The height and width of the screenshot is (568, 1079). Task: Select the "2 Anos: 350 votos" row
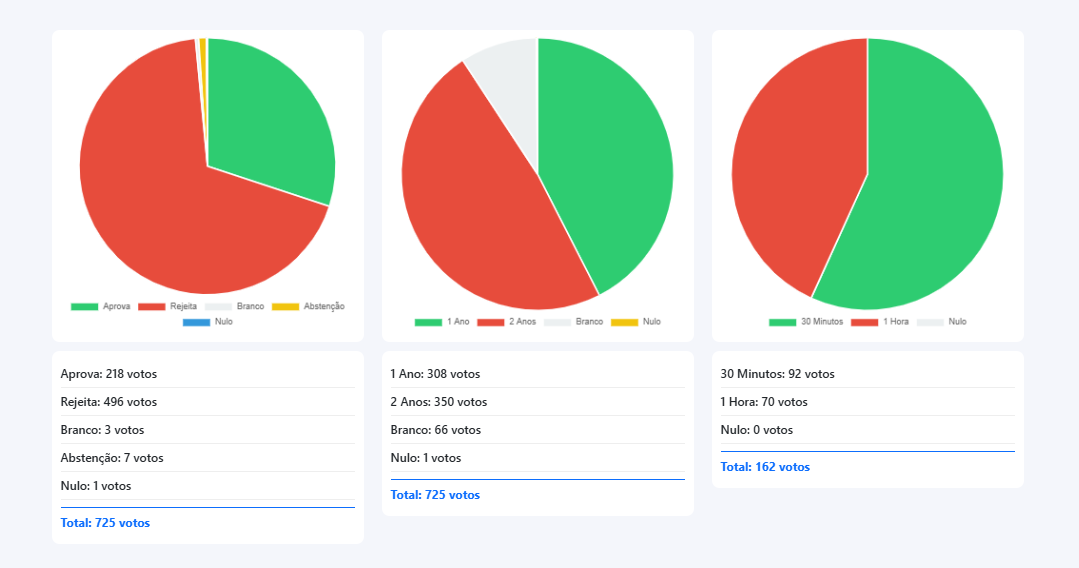point(438,402)
